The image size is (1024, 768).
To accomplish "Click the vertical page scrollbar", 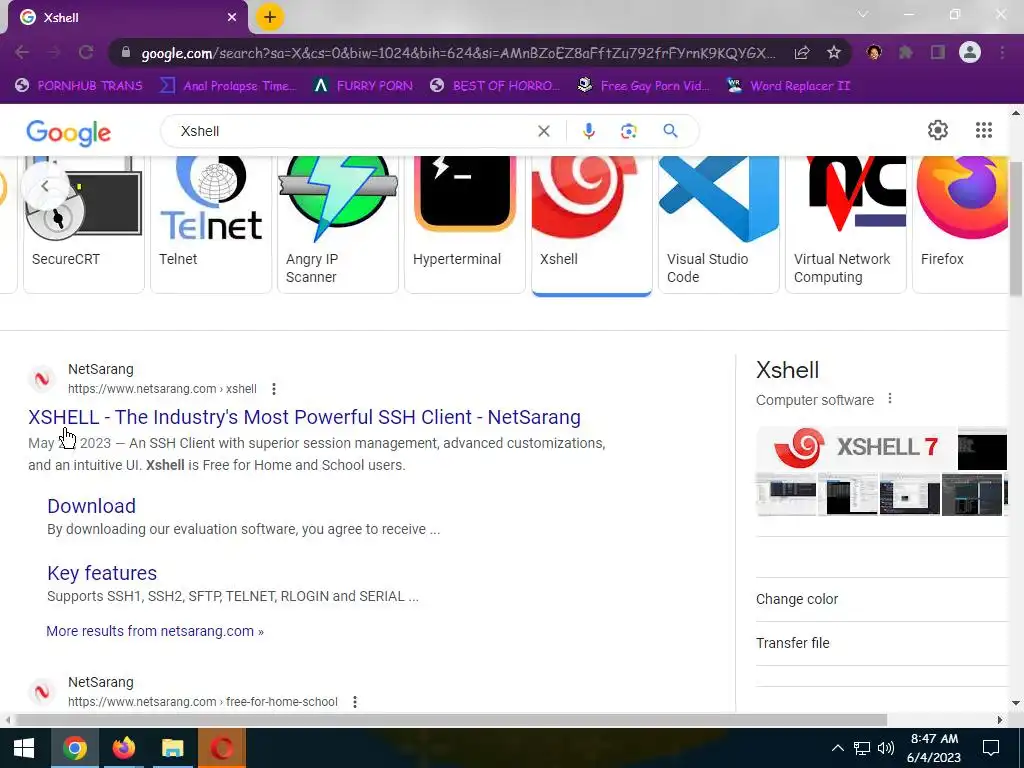I will pyautogui.click(x=1016, y=229).
